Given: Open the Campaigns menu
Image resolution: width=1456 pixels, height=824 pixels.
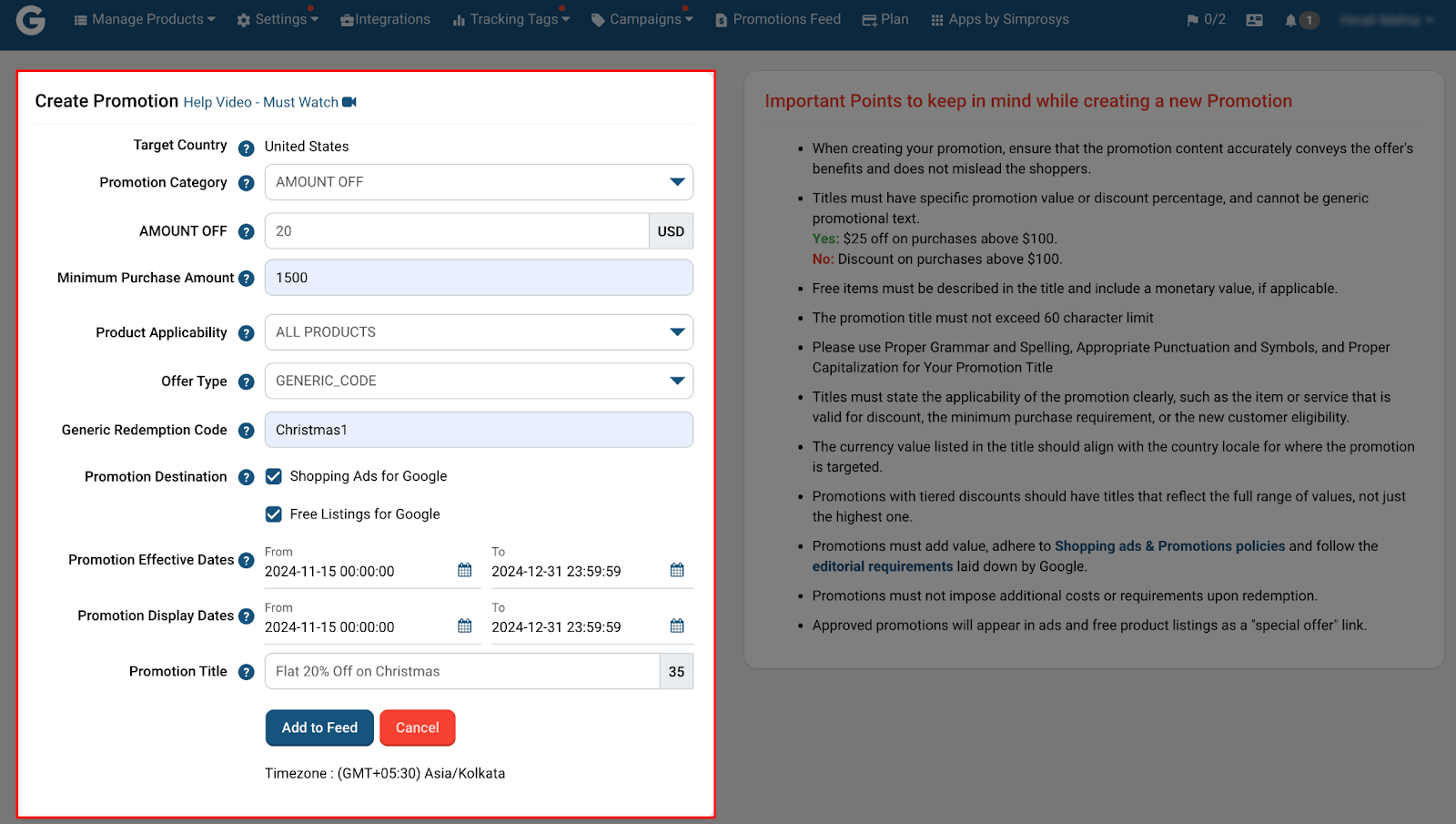Looking at the screenshot, I should click(642, 19).
